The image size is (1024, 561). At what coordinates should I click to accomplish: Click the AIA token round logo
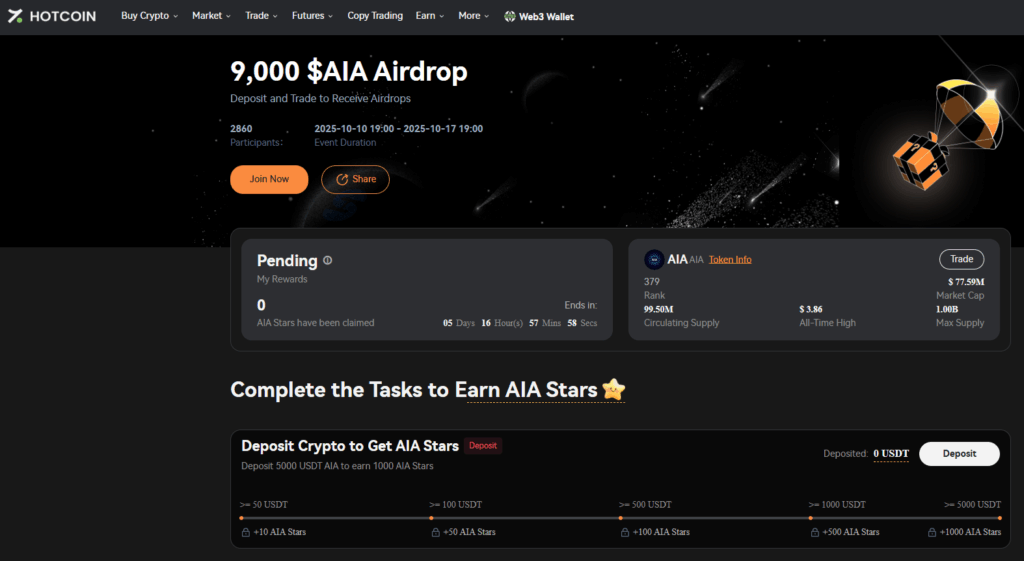point(654,259)
